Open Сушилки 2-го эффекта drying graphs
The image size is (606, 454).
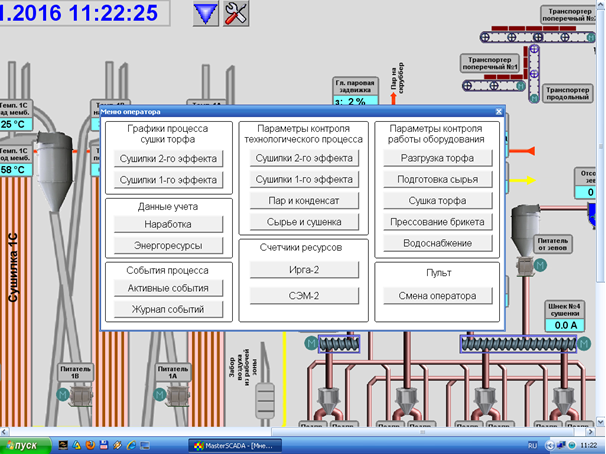168,158
